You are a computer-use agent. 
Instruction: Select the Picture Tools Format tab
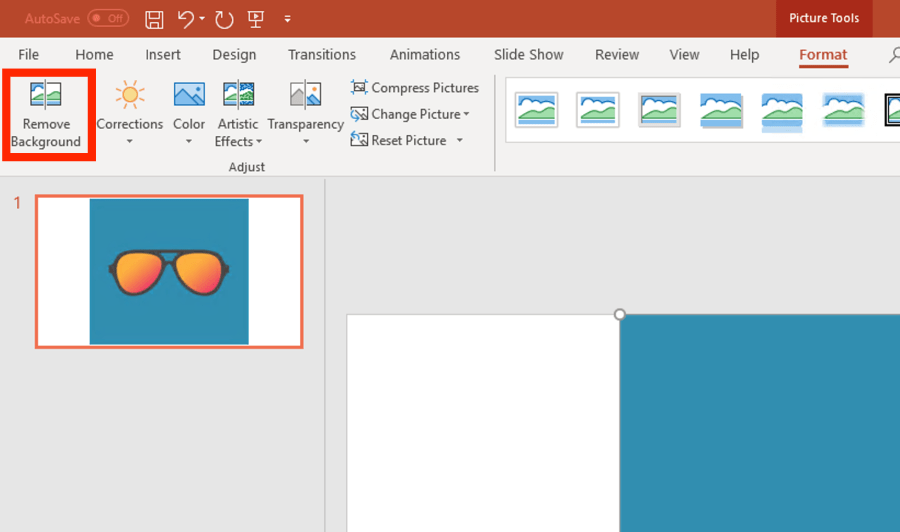tap(823, 55)
